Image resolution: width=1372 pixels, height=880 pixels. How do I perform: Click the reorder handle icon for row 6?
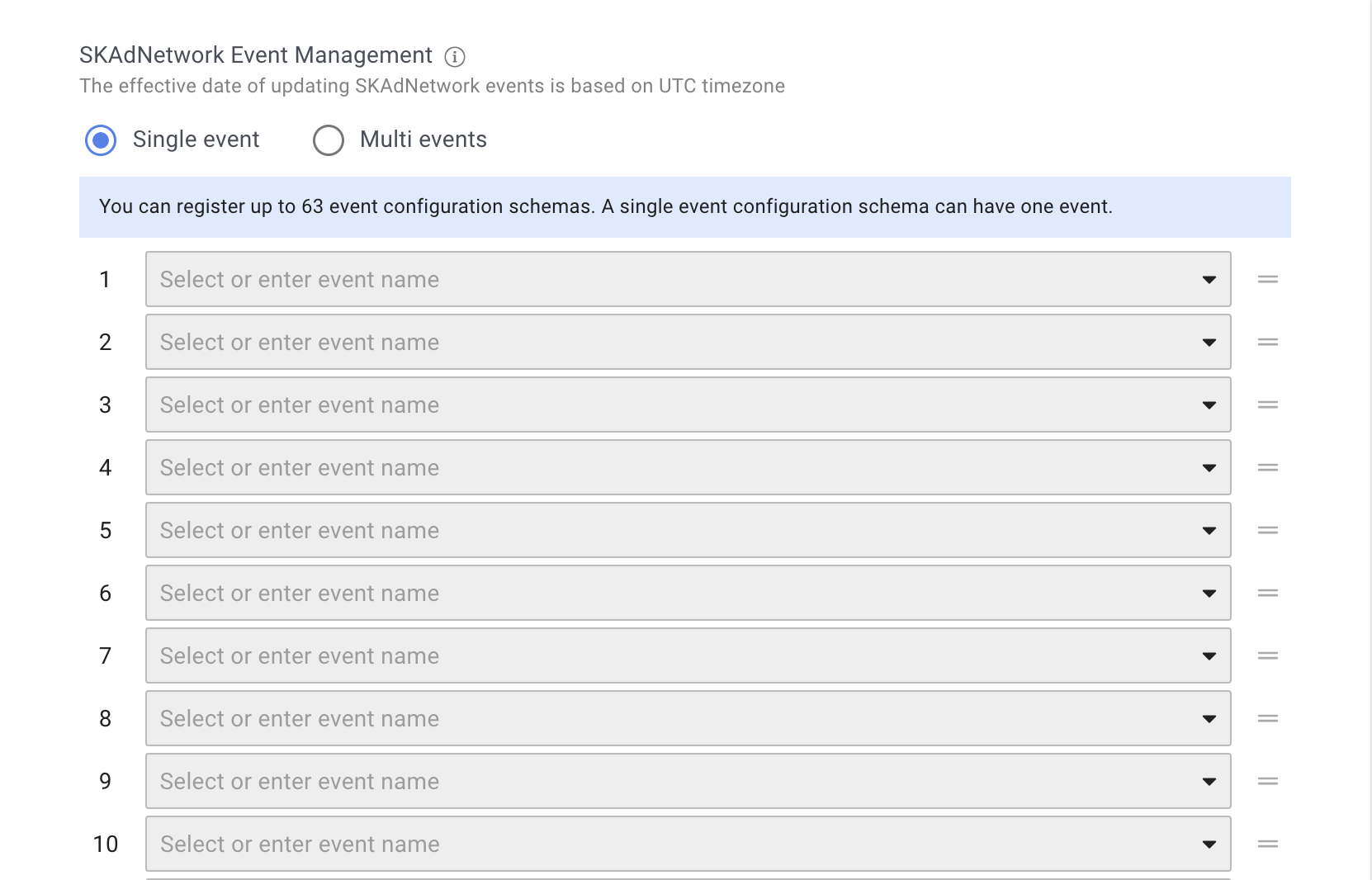pyautogui.click(x=1268, y=593)
